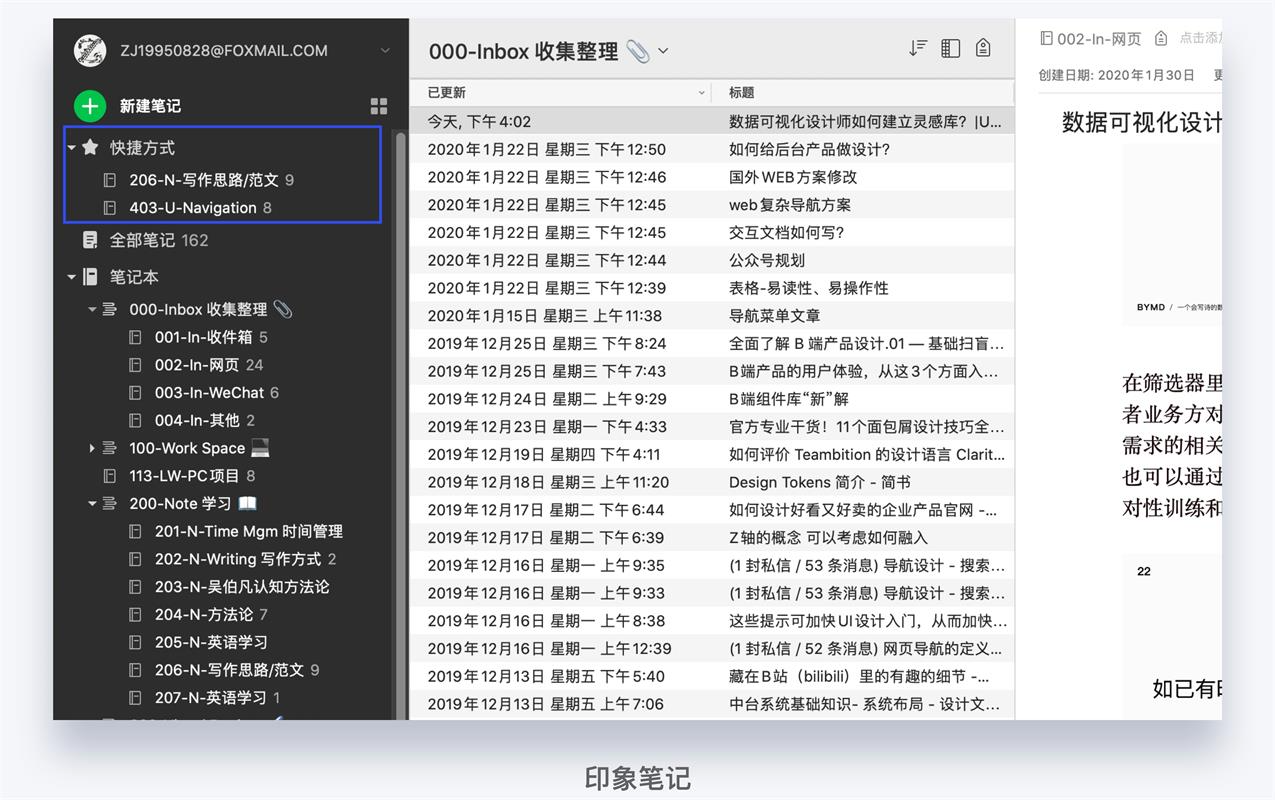
Task: Click the notebook icon of 001-In-收件箱
Action: 135,337
